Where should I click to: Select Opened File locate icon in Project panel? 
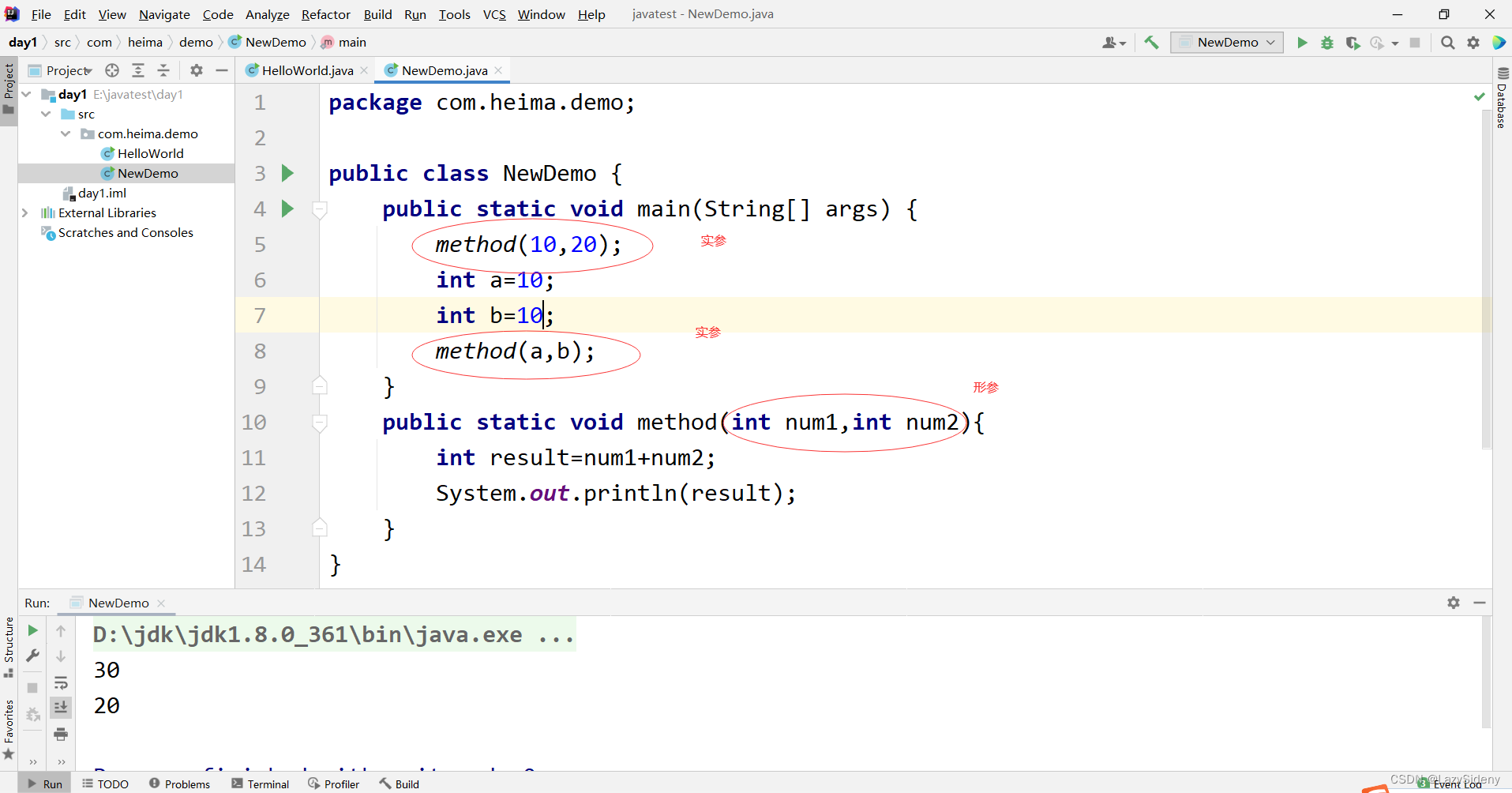click(x=112, y=70)
